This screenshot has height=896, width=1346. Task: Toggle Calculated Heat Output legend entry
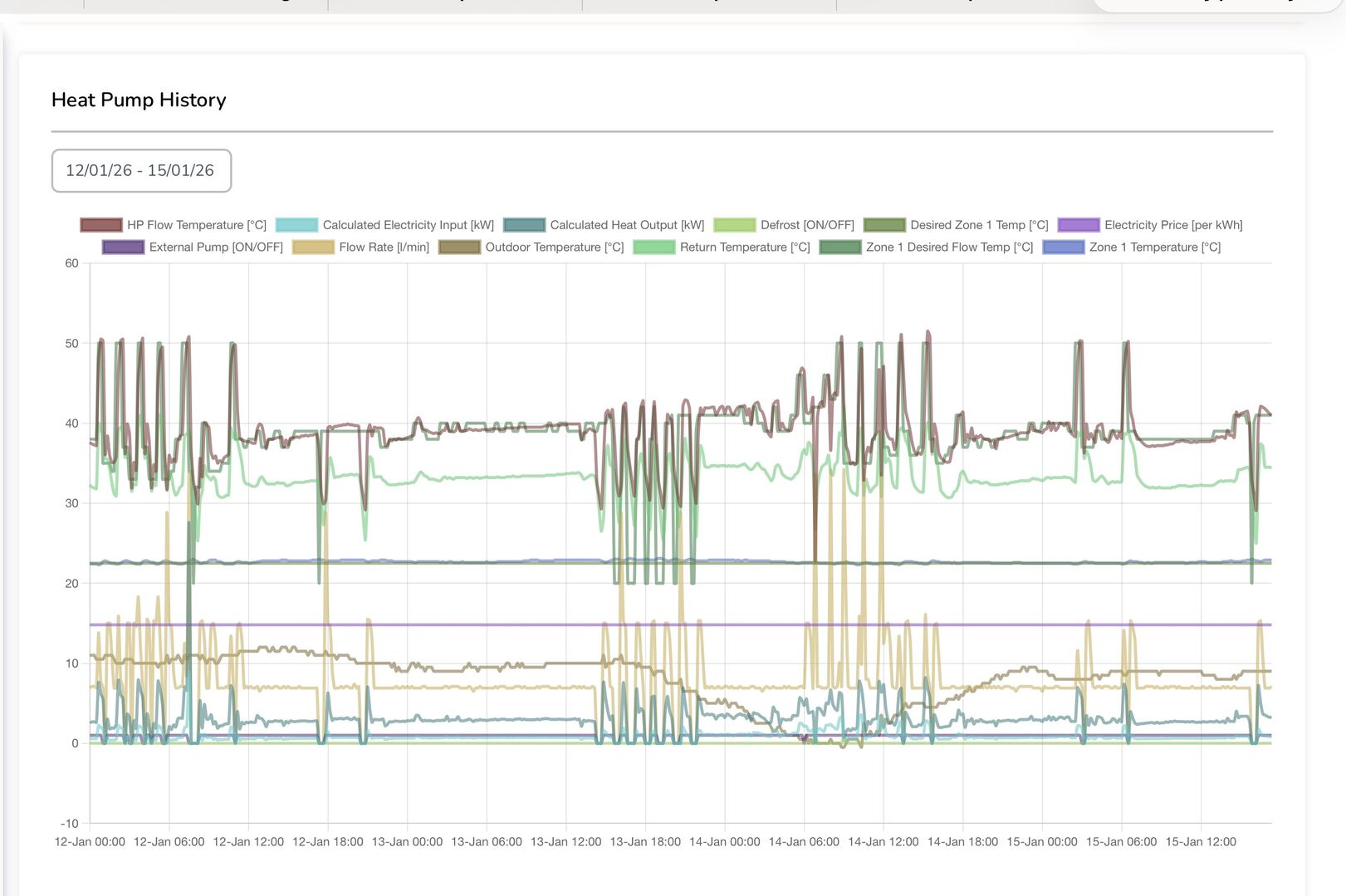(604, 225)
